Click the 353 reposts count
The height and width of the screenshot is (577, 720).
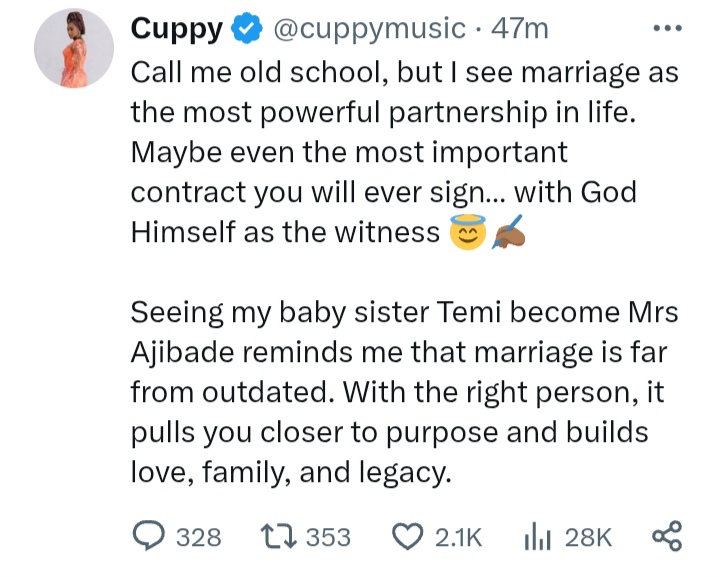[x=328, y=537]
